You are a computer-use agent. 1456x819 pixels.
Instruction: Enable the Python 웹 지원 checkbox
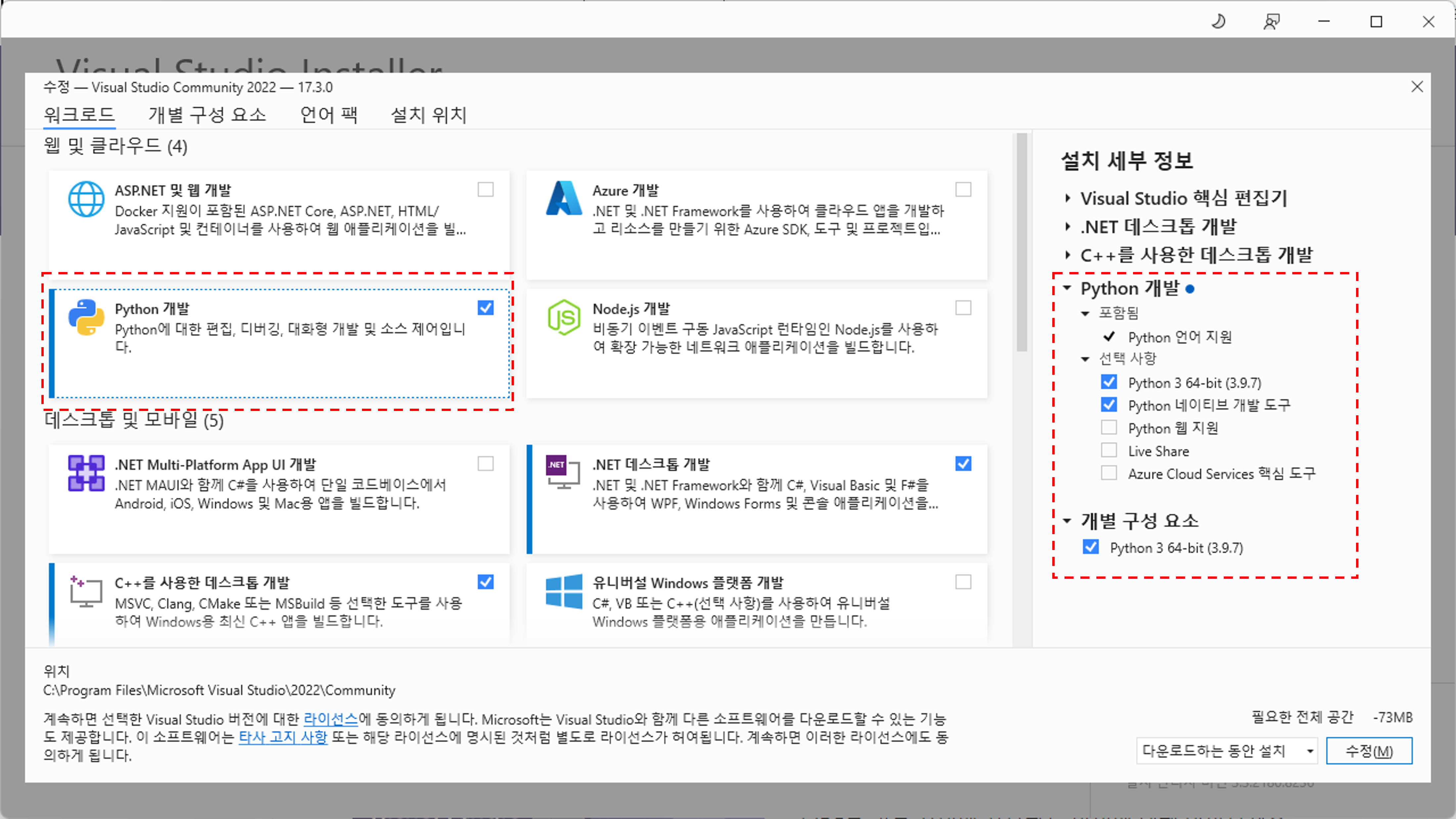(1109, 427)
